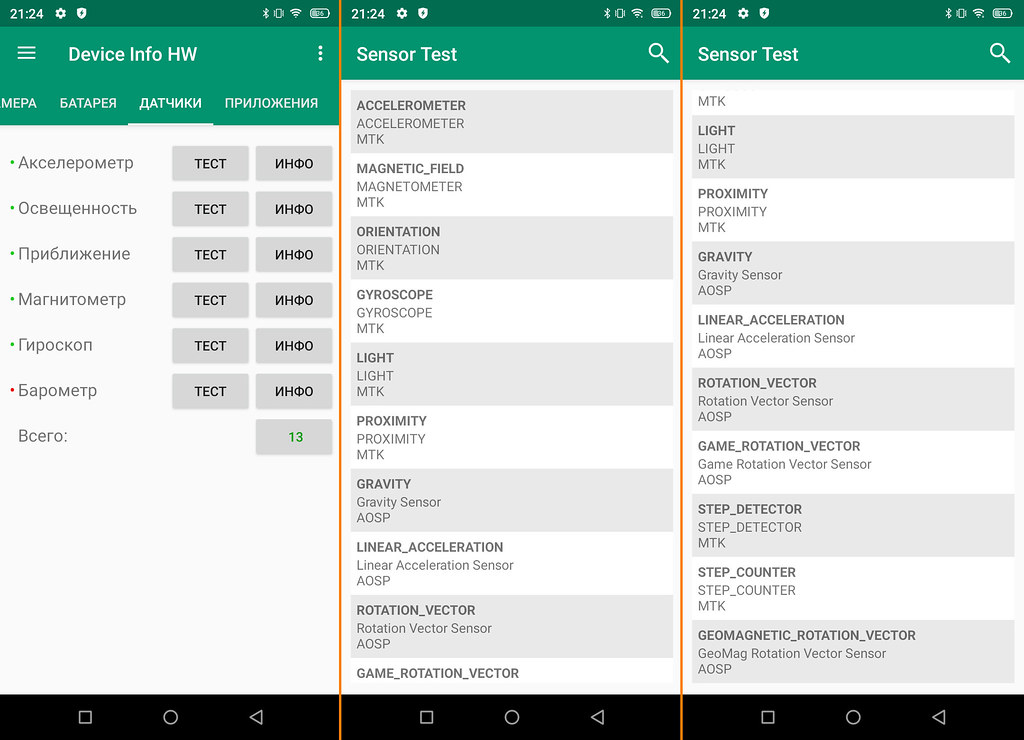Open the three-dot overflow menu

[320, 54]
